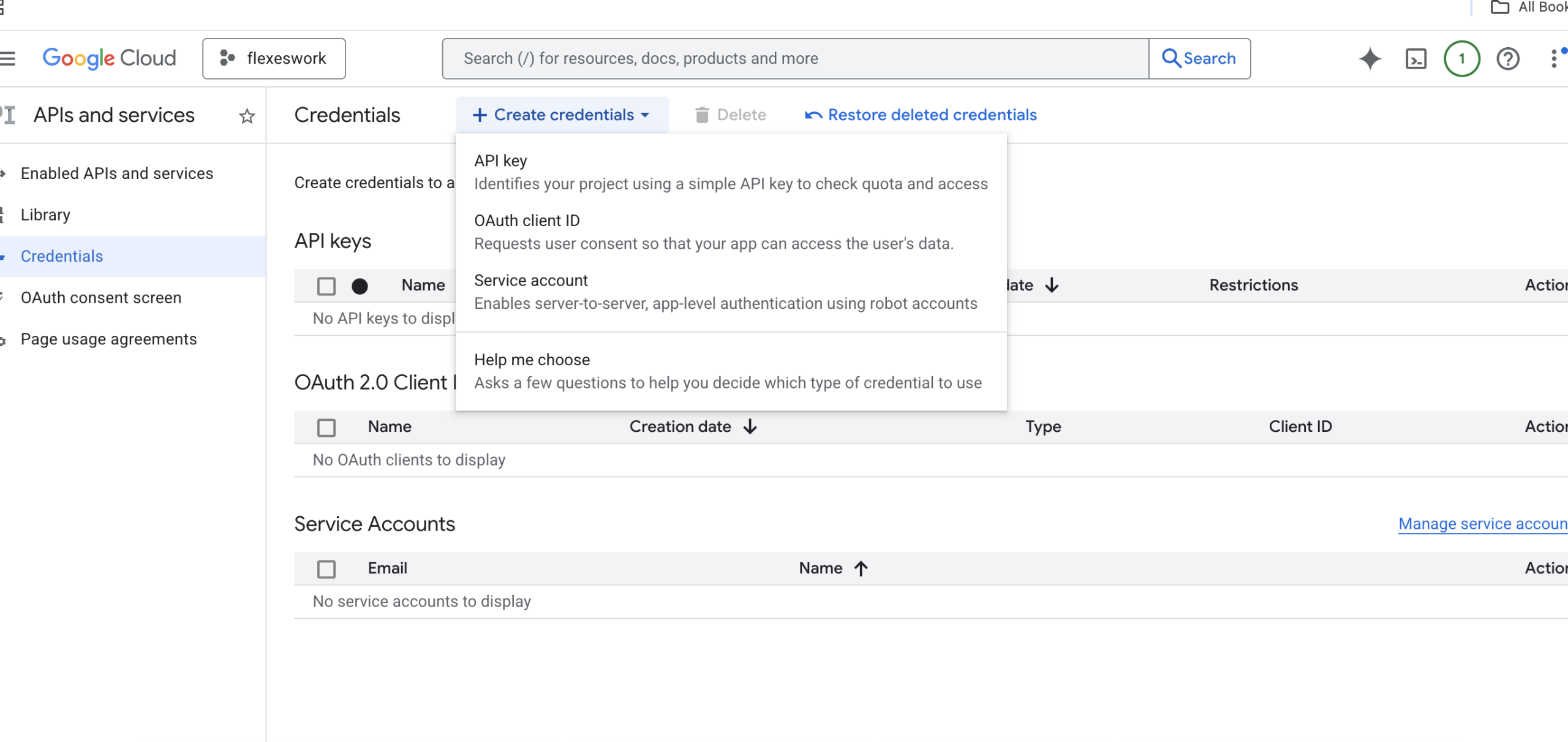Screen dimensions: 1568x742
Task: Sort OAuth clients by Creation date arrow
Action: 750,426
